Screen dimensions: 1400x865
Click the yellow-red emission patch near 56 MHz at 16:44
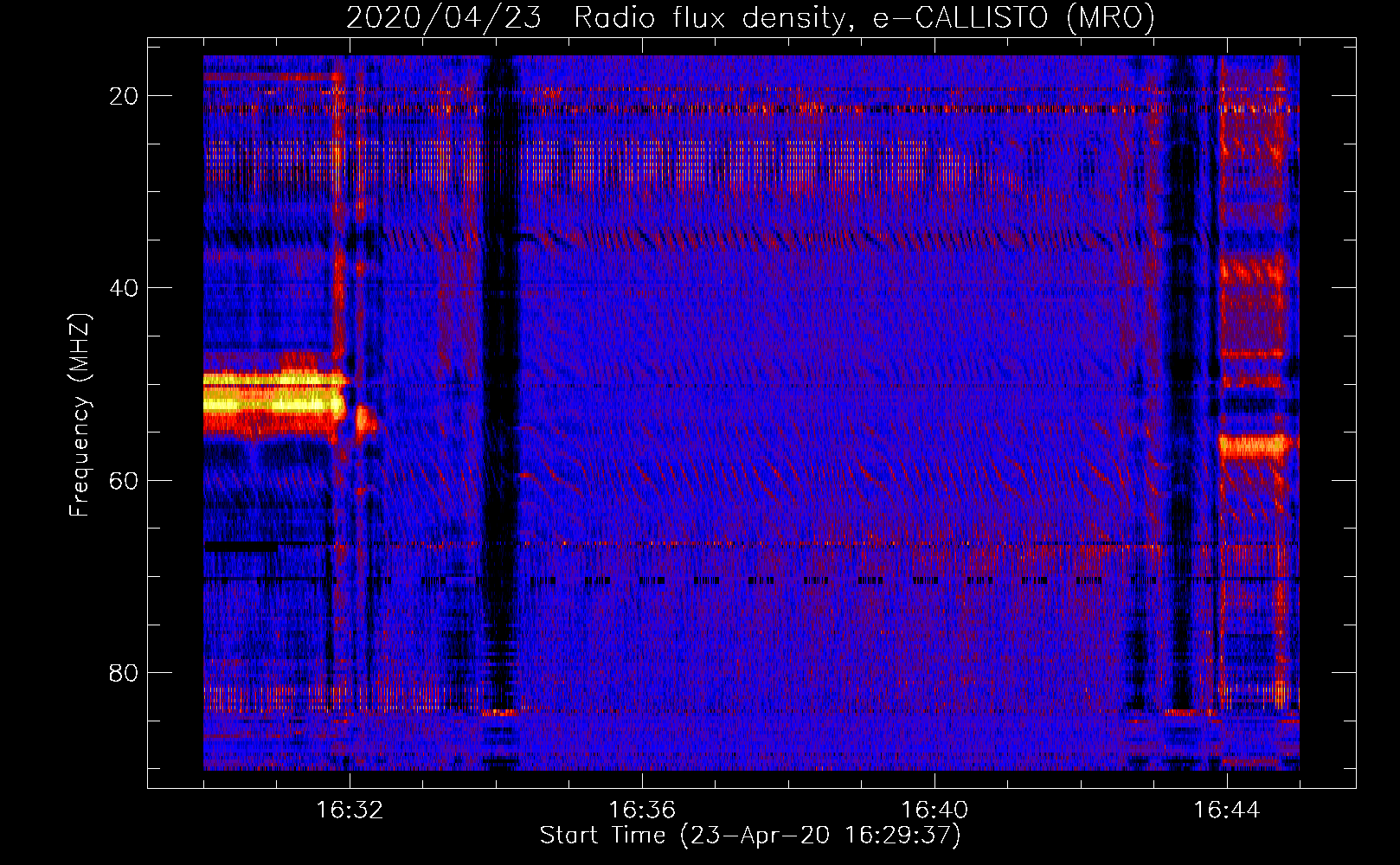[1255, 446]
